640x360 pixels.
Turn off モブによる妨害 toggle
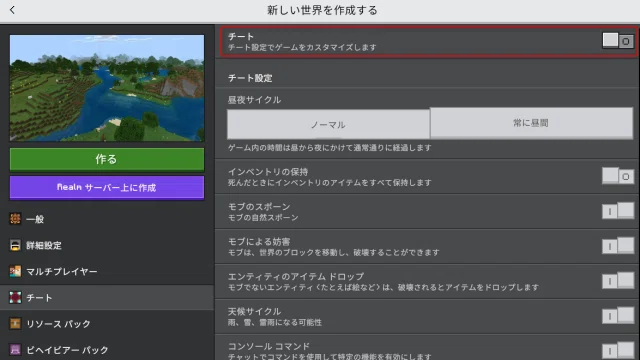point(618,246)
